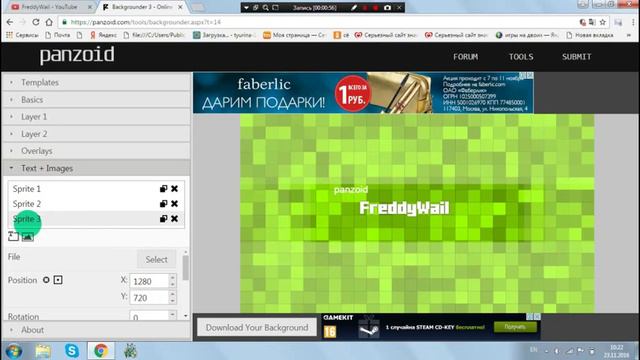Click the Y position input field
The width and height of the screenshot is (640, 360).
click(x=149, y=298)
